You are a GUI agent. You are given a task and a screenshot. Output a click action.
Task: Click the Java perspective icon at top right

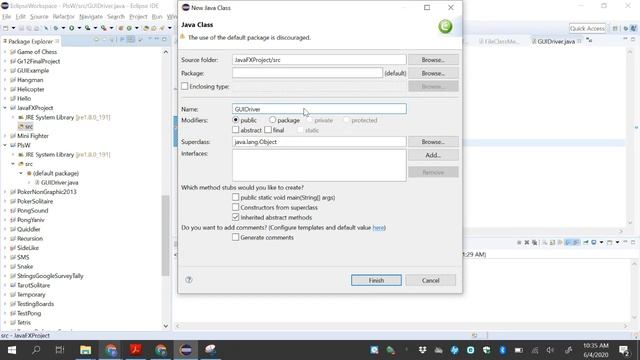point(633,28)
